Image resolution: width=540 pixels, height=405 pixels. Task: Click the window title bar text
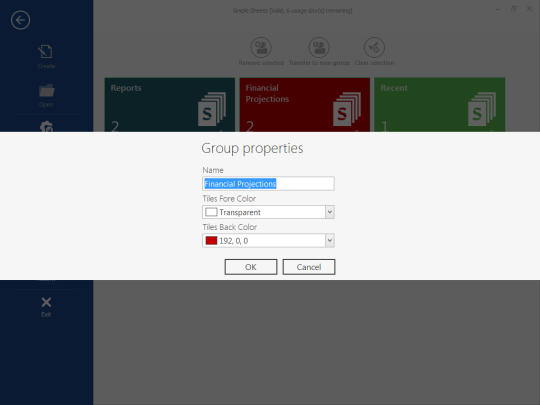(x=292, y=11)
